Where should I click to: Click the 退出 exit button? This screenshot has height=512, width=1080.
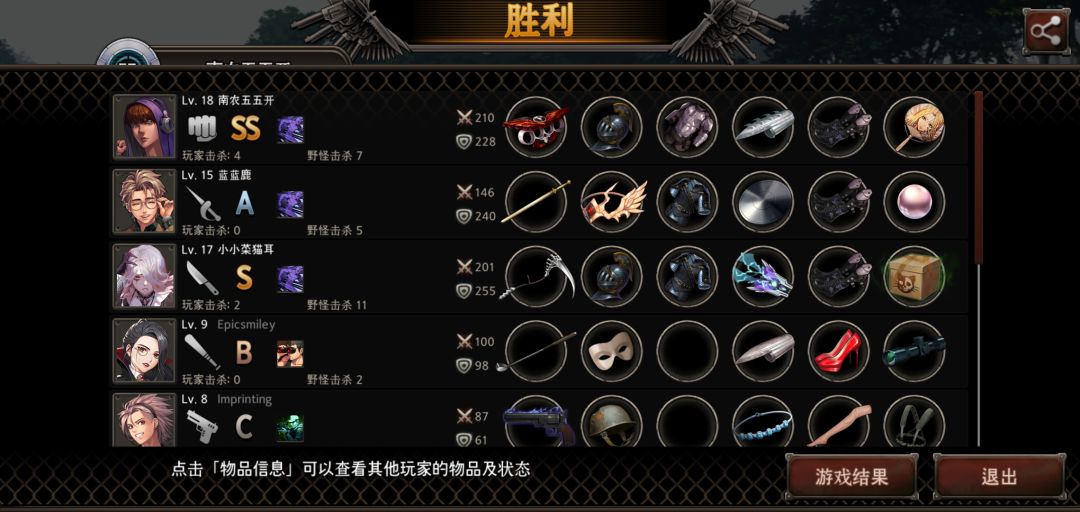coord(999,477)
